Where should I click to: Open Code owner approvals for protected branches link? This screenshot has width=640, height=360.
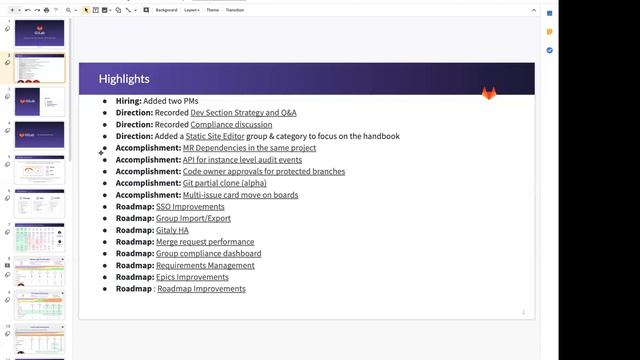pos(264,171)
